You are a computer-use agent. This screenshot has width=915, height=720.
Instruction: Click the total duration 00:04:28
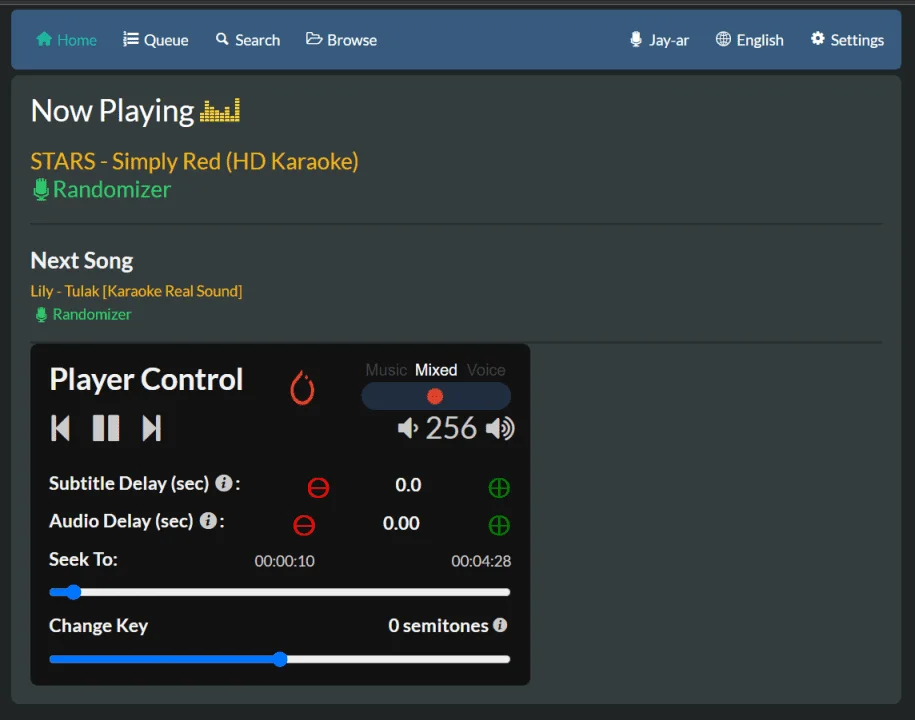(481, 561)
